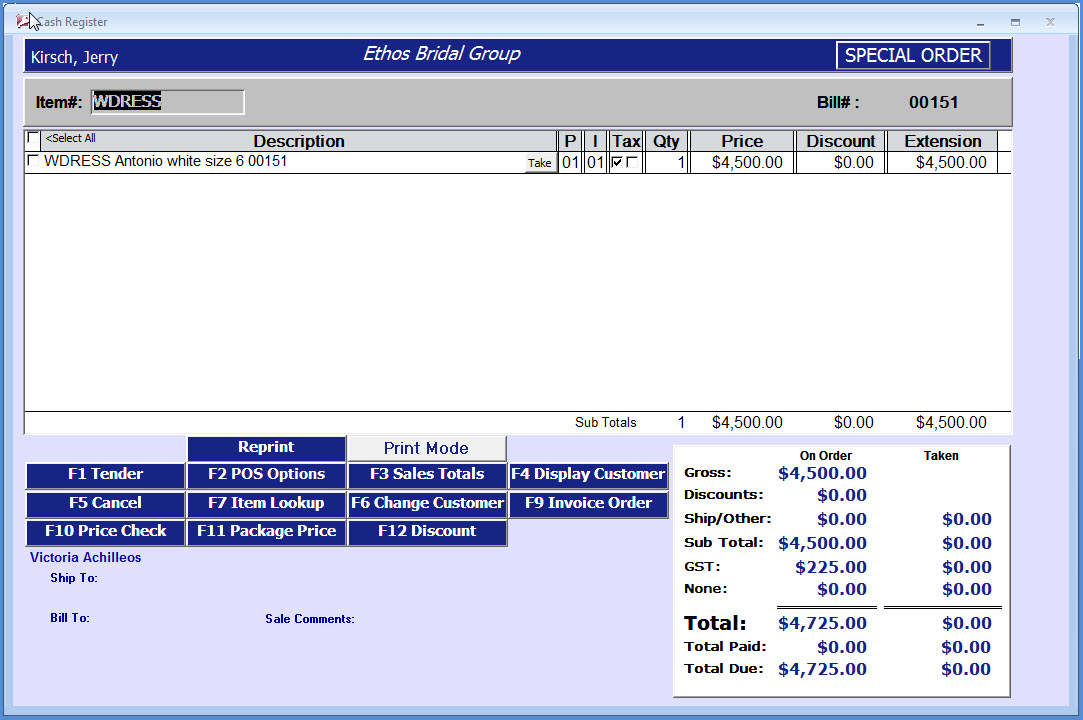The height and width of the screenshot is (720, 1083).
Task: Click the Reprint button
Action: click(x=266, y=447)
